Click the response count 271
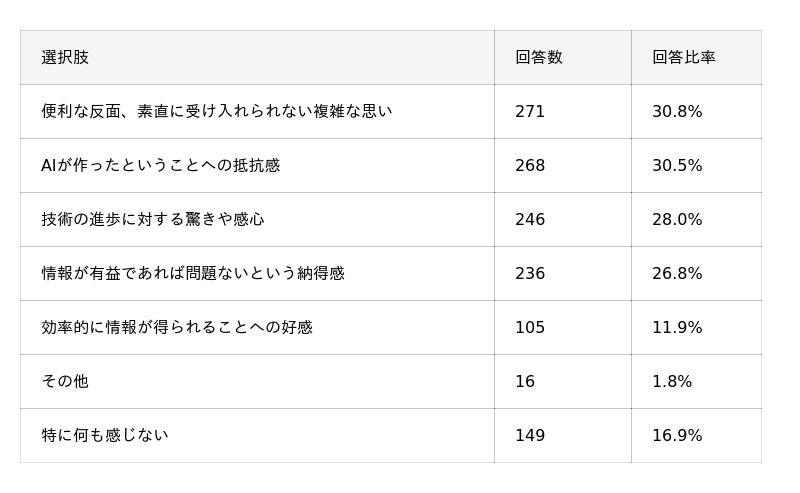The height and width of the screenshot is (493, 800). 530,111
